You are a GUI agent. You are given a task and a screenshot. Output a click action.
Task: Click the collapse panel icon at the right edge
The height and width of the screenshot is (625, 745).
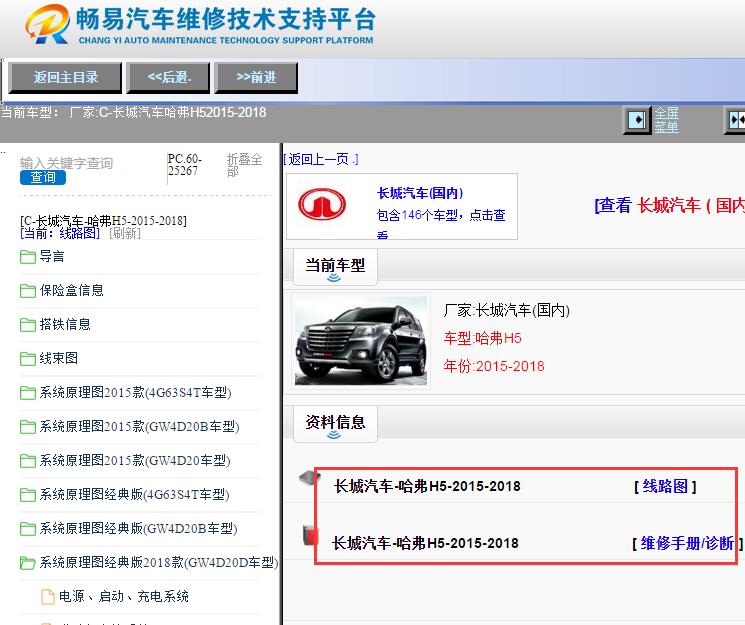(735, 120)
